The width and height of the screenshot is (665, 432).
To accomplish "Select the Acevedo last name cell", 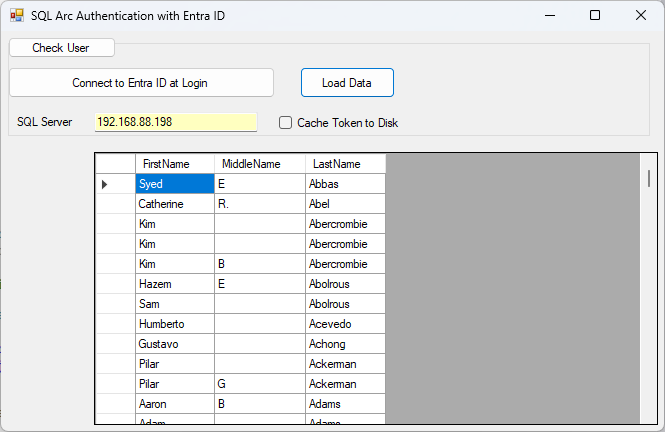I will [x=345, y=324].
